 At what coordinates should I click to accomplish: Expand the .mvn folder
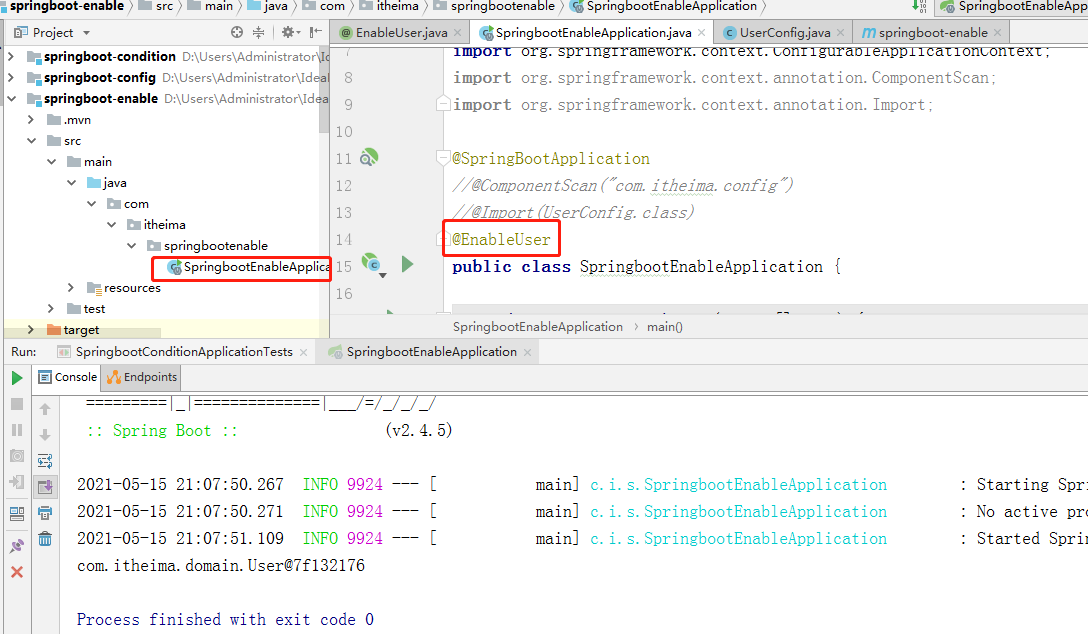(x=31, y=119)
